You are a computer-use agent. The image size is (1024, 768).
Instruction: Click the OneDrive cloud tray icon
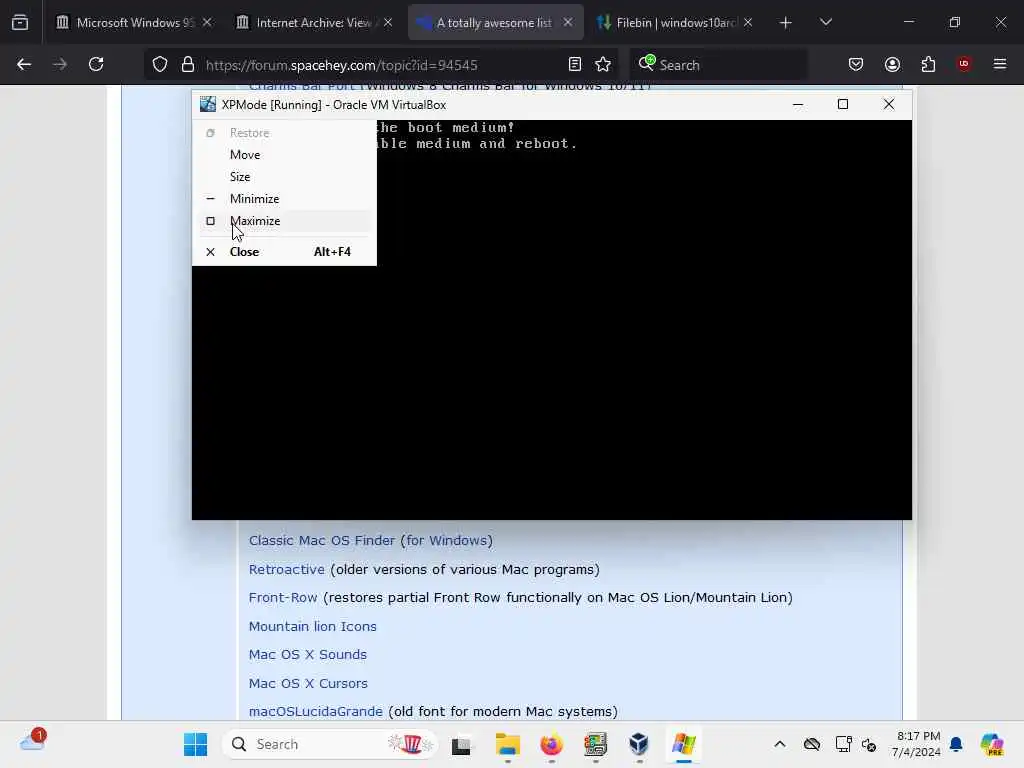pyautogui.click(x=812, y=744)
